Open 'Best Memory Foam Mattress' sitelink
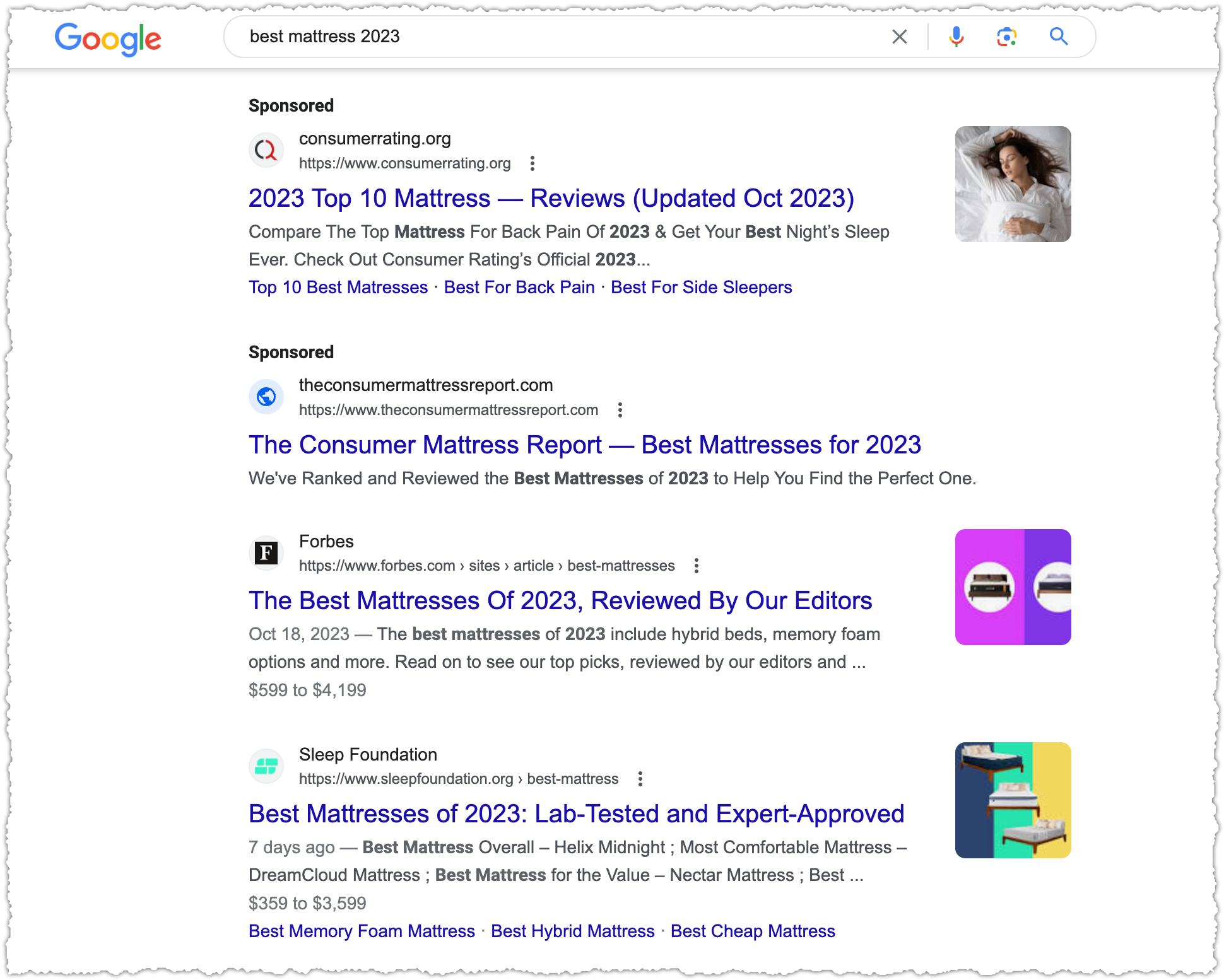1224x980 pixels. pyautogui.click(x=362, y=931)
